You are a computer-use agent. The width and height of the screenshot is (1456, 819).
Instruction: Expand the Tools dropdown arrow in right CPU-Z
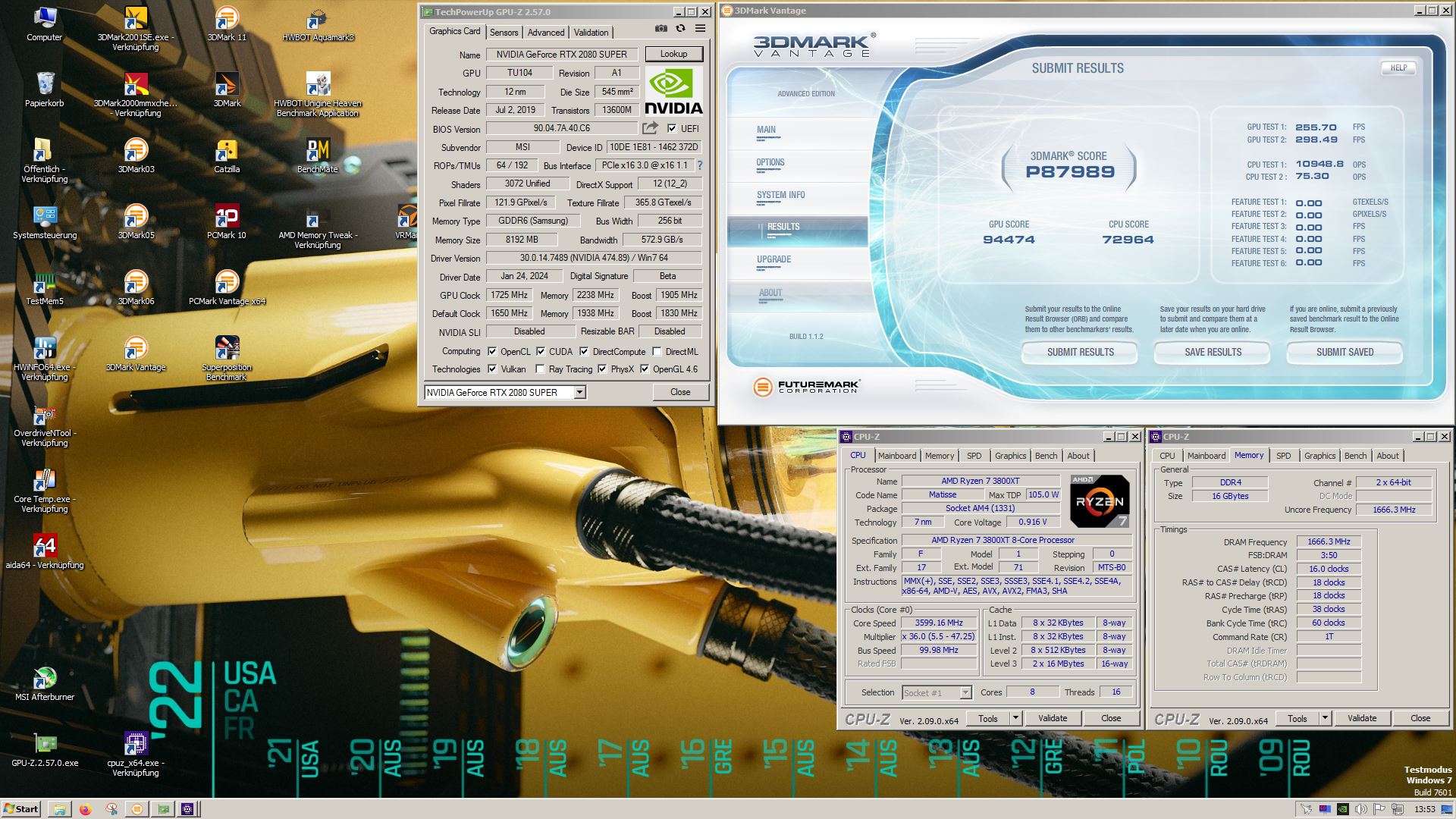pos(1325,718)
